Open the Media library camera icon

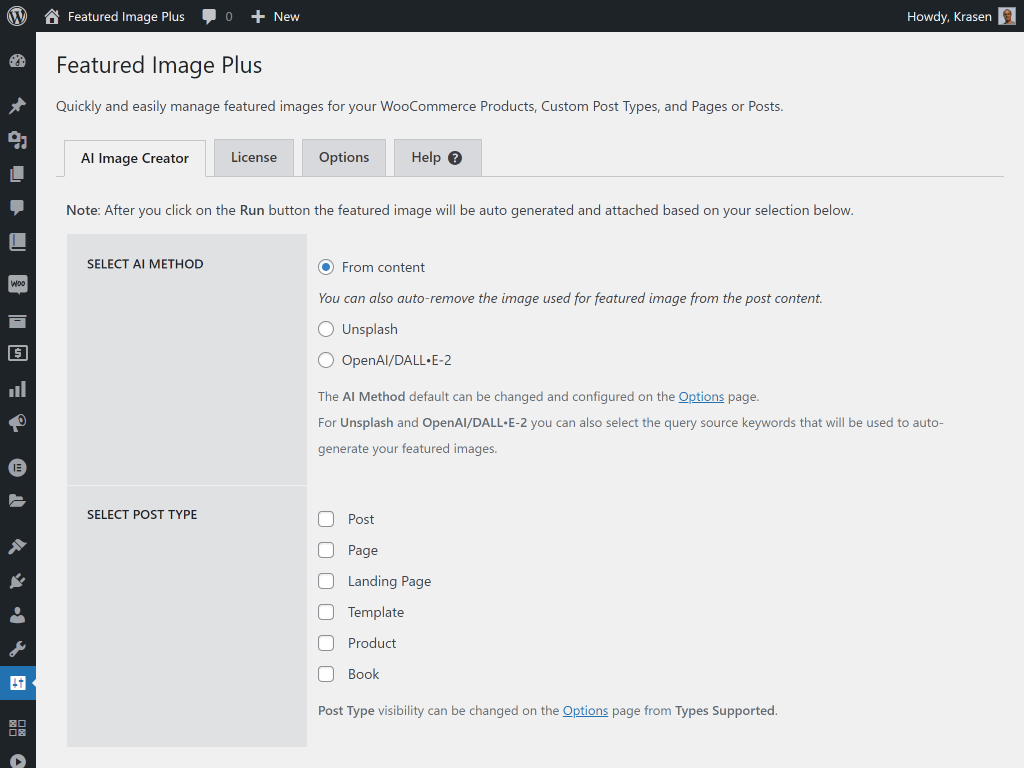click(x=18, y=140)
